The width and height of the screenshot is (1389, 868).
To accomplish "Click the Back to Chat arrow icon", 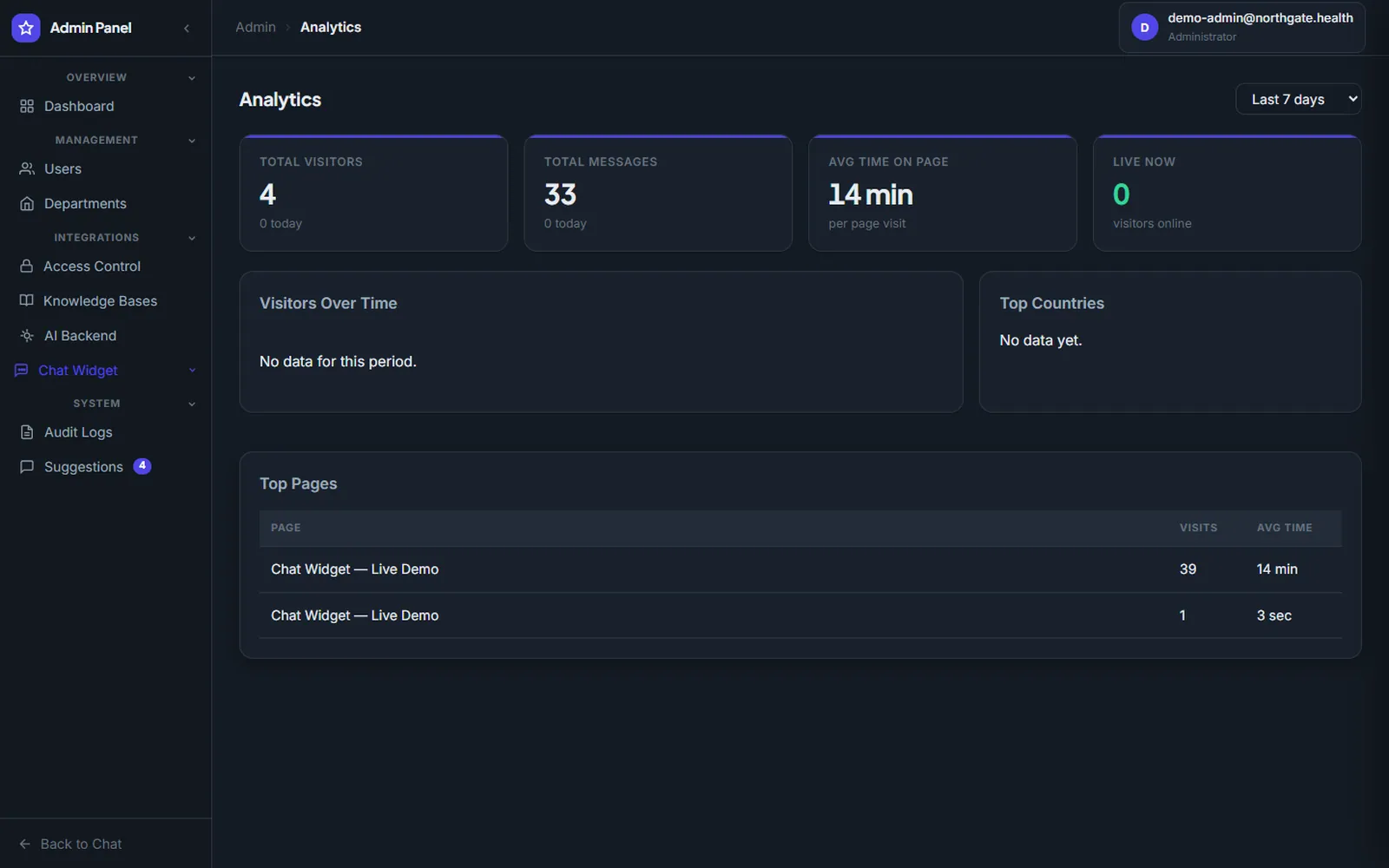I will coord(25,844).
